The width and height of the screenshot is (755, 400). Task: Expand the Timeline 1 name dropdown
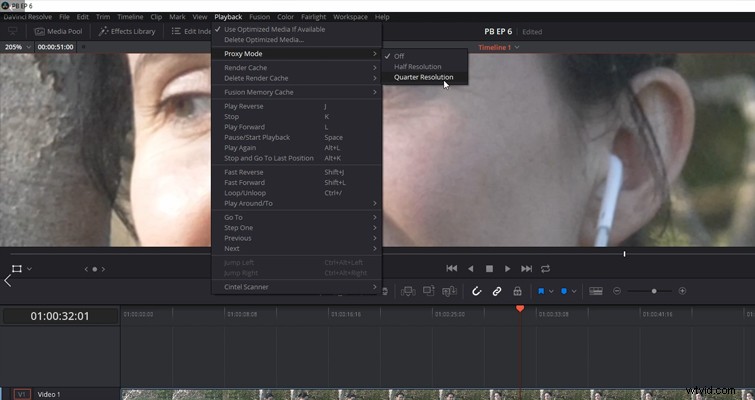pyautogui.click(x=499, y=47)
